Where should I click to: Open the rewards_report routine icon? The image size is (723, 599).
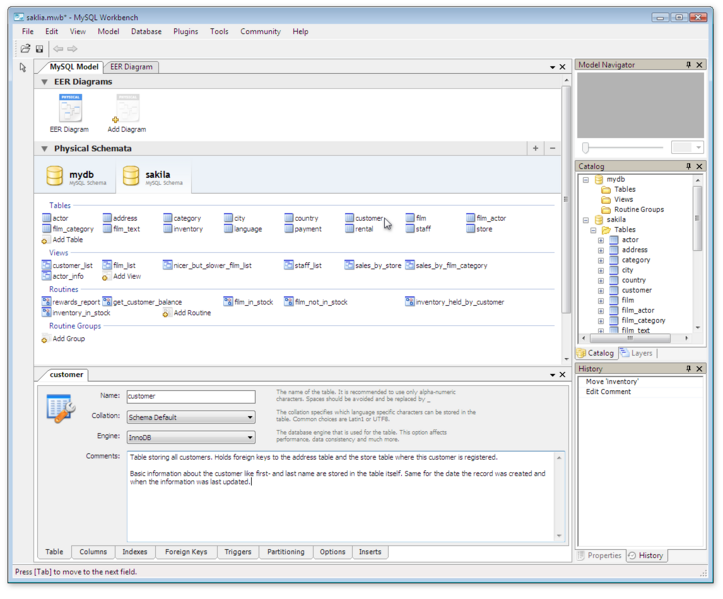[x=46, y=302]
